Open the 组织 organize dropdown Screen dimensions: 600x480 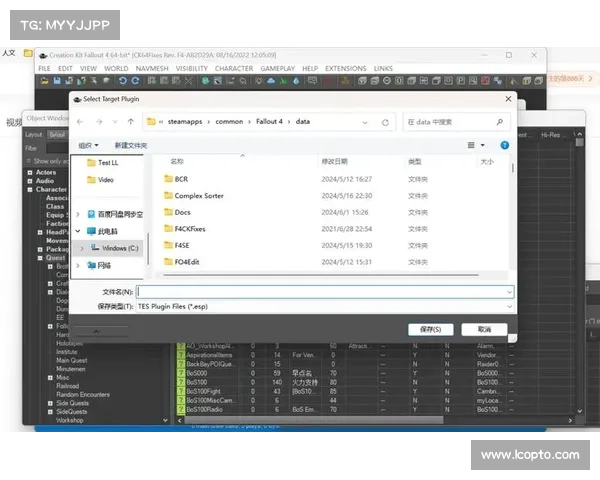tap(88, 145)
